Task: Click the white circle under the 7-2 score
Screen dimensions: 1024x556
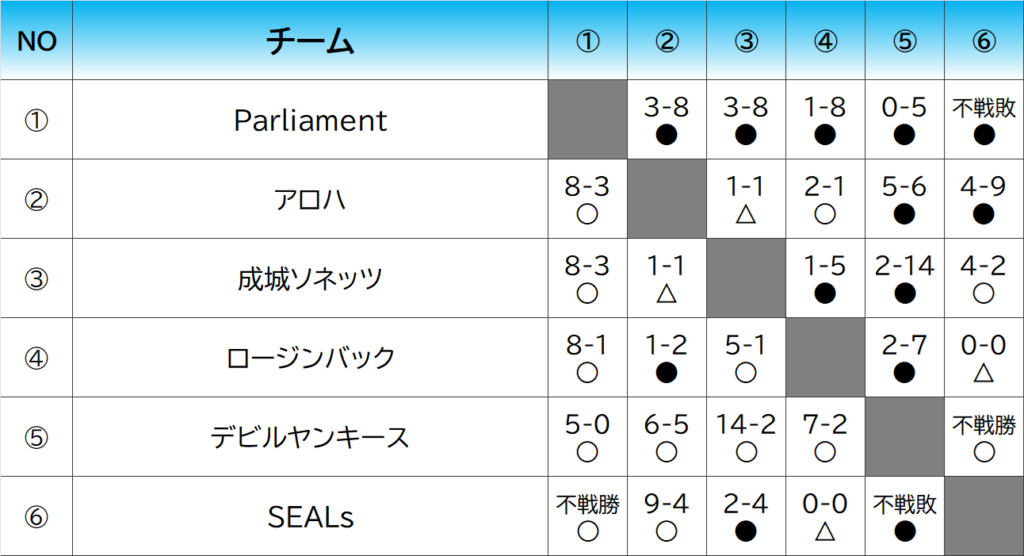Action: 825,452
